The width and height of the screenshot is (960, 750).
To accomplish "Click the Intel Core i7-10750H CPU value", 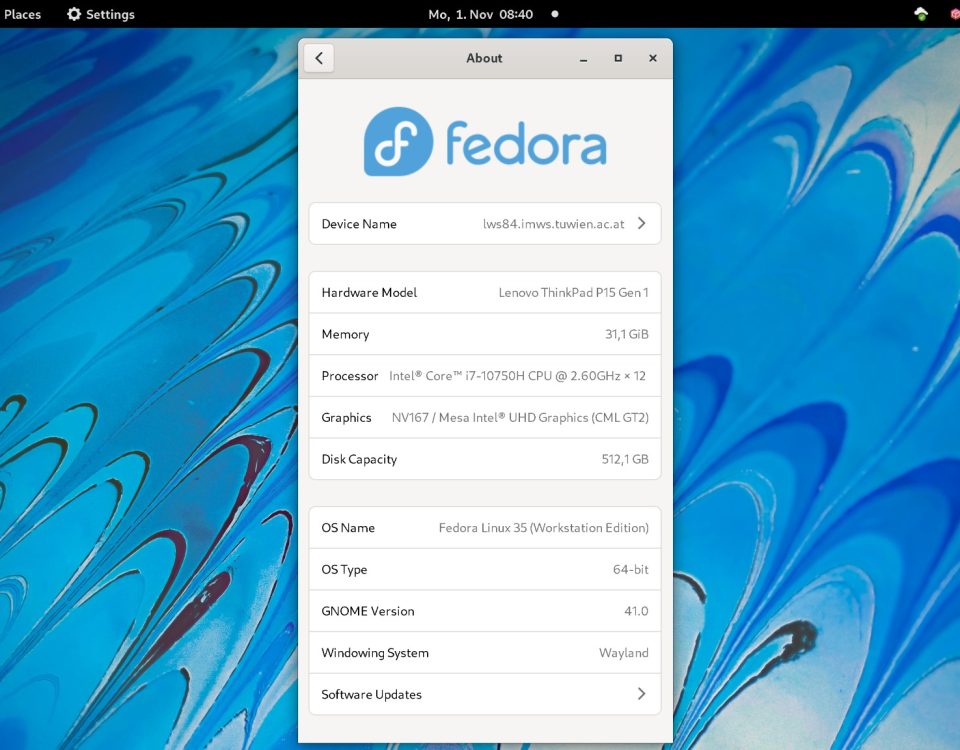I will click(517, 376).
